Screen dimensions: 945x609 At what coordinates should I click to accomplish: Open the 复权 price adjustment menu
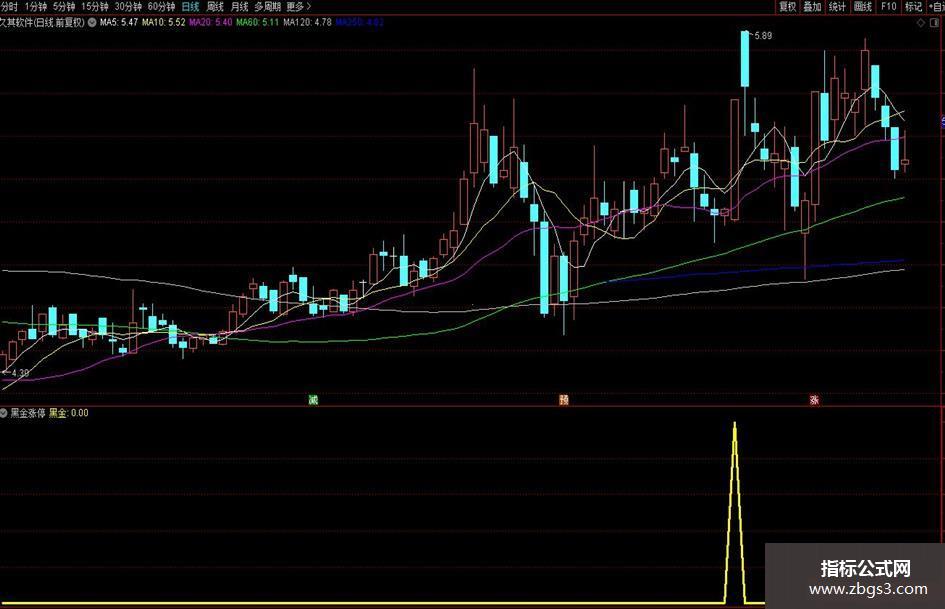click(787, 7)
